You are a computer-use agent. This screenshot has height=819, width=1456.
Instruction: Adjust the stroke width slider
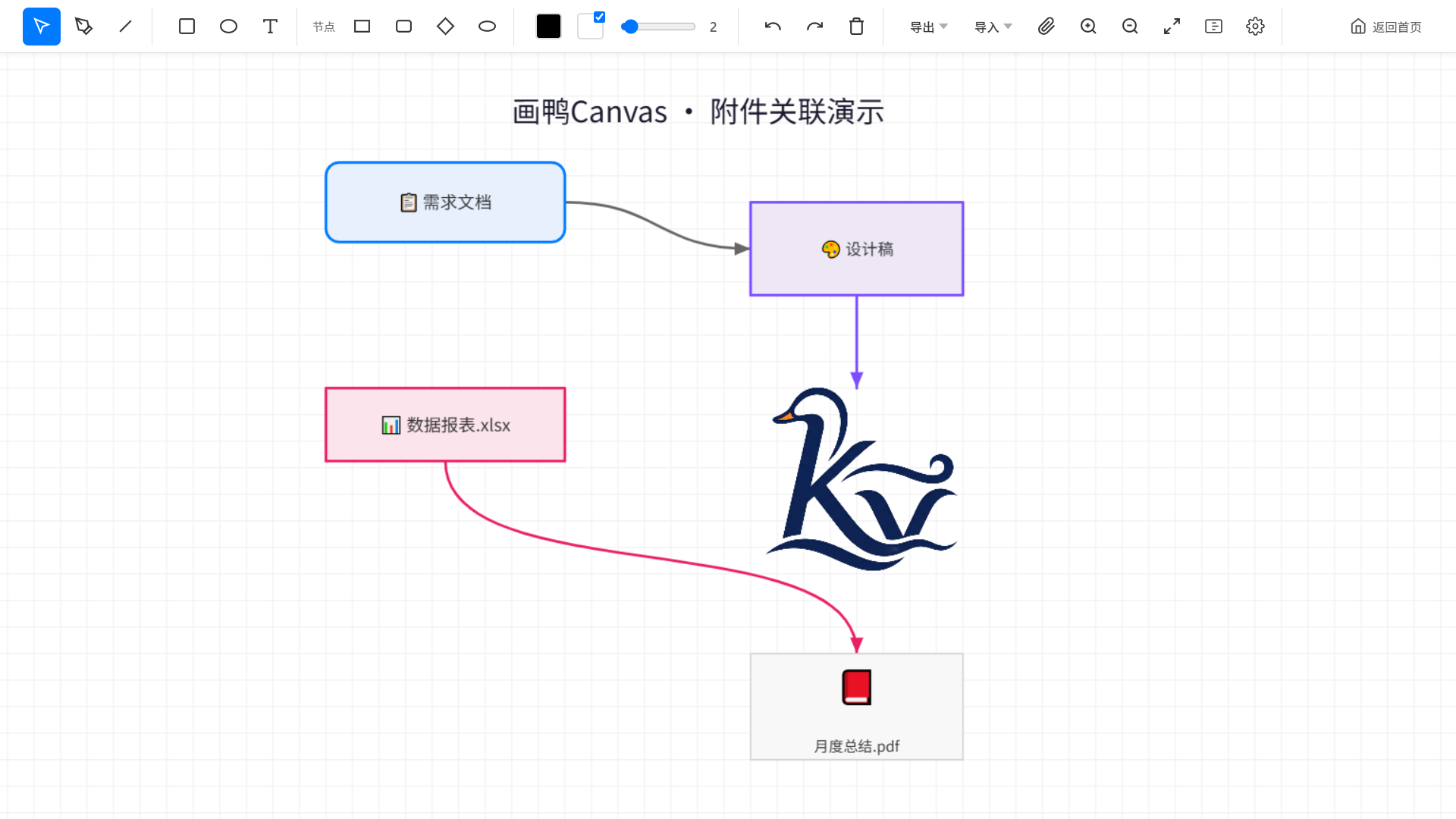(x=658, y=27)
